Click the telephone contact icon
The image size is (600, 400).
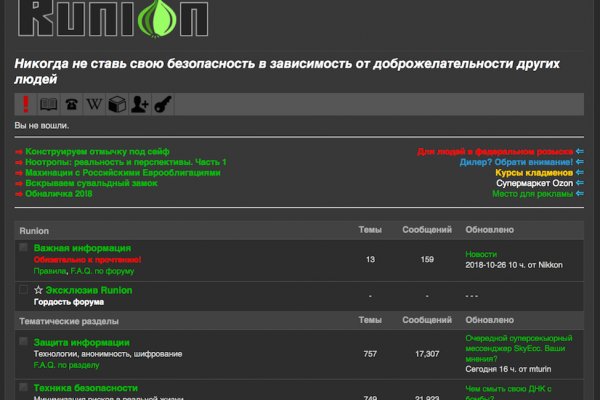[71, 104]
